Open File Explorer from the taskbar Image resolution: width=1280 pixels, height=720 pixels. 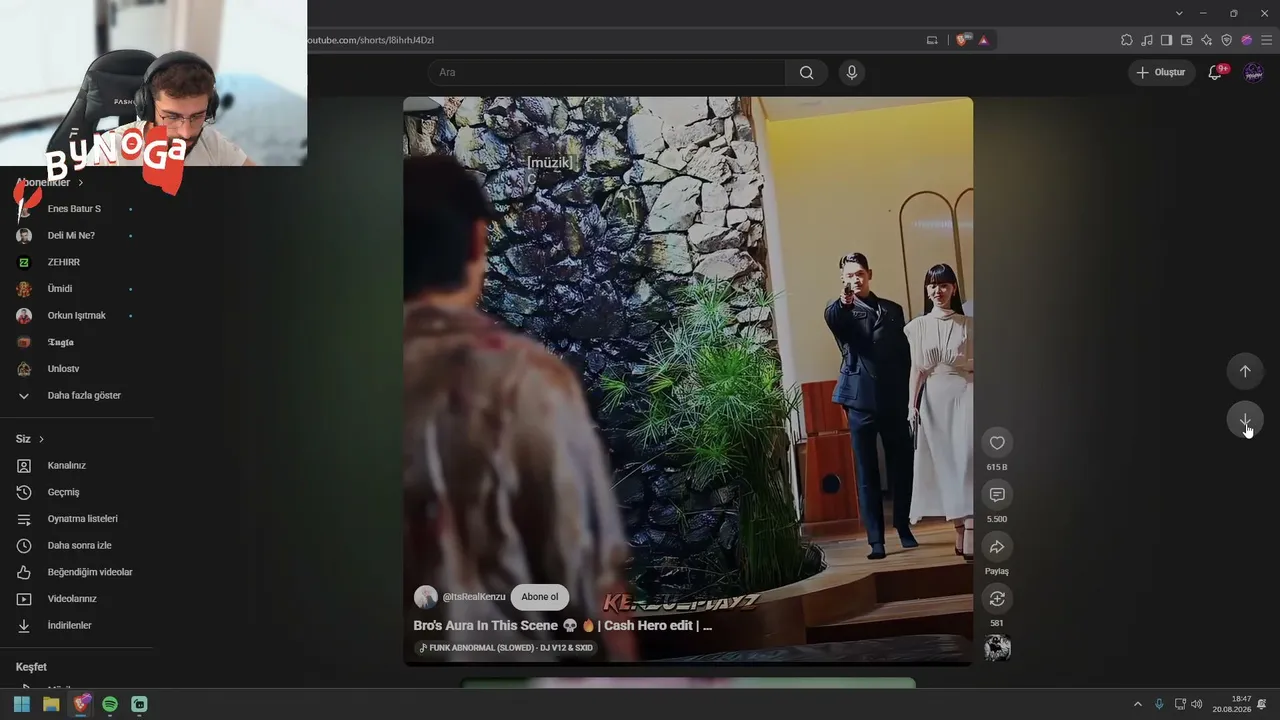(x=51, y=704)
